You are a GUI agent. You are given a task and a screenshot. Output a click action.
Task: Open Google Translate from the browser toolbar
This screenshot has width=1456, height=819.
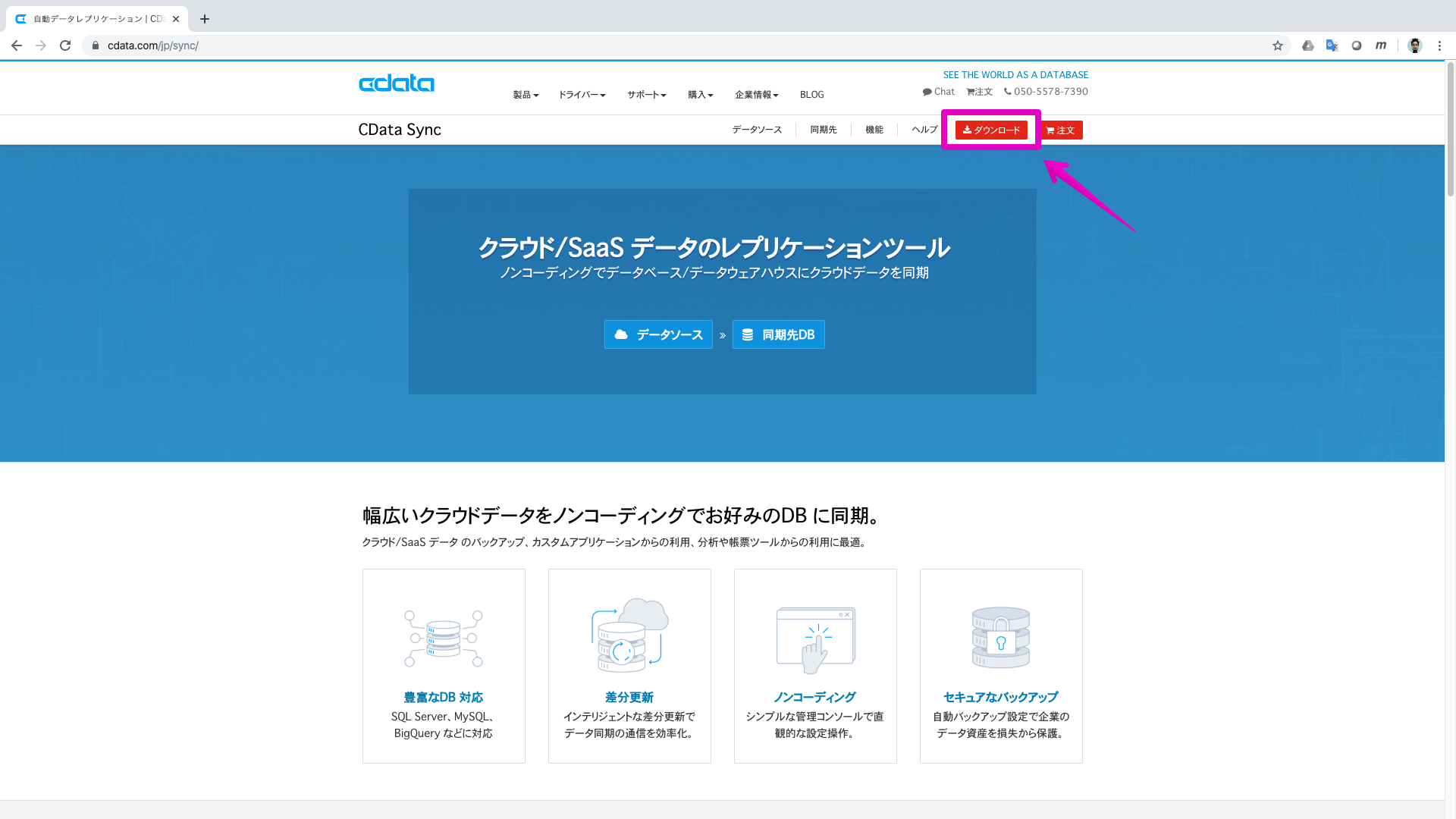click(1332, 45)
